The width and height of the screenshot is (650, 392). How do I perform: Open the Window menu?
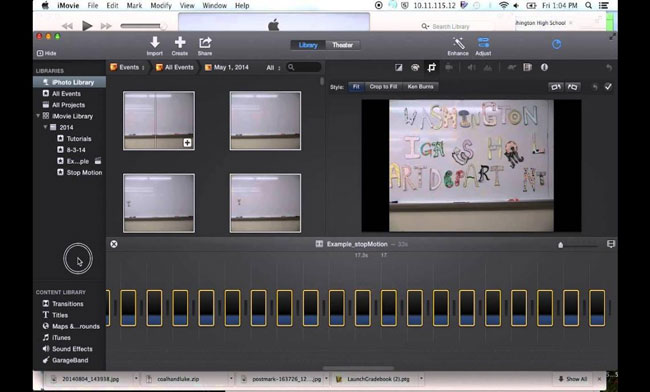214,5
